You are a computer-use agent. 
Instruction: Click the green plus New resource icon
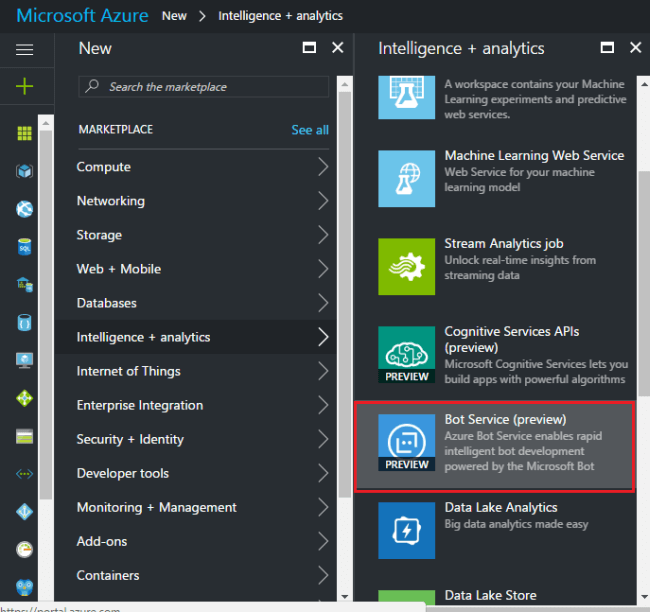click(x=24, y=86)
